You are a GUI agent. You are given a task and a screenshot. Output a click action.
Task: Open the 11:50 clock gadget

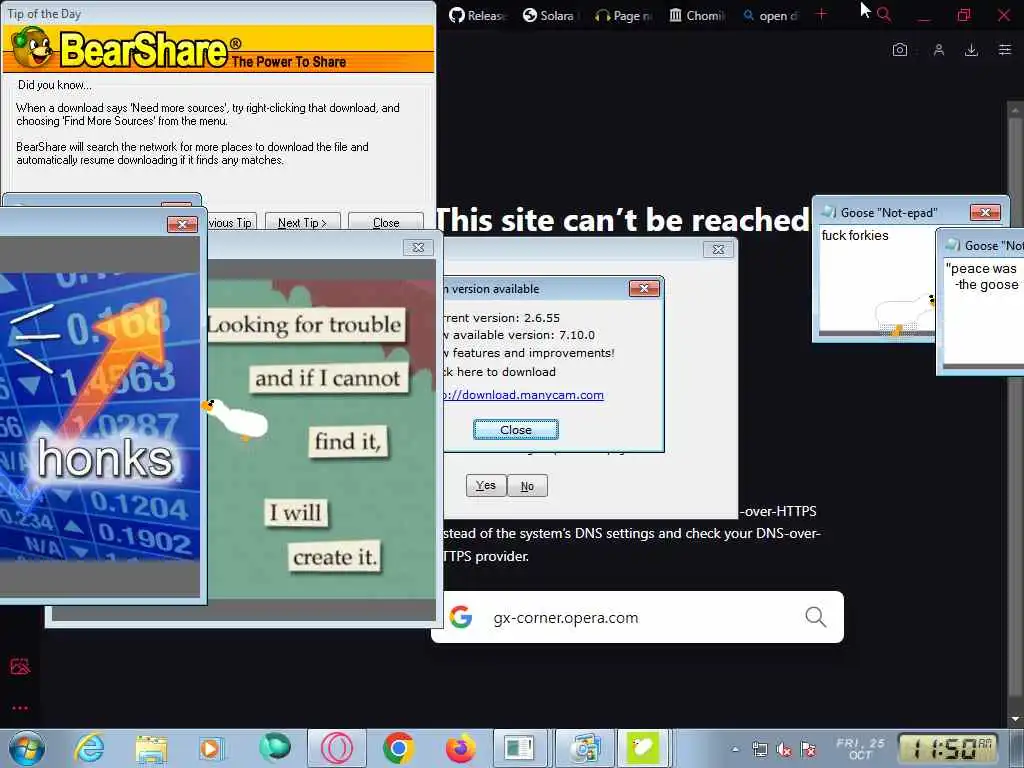(948, 749)
